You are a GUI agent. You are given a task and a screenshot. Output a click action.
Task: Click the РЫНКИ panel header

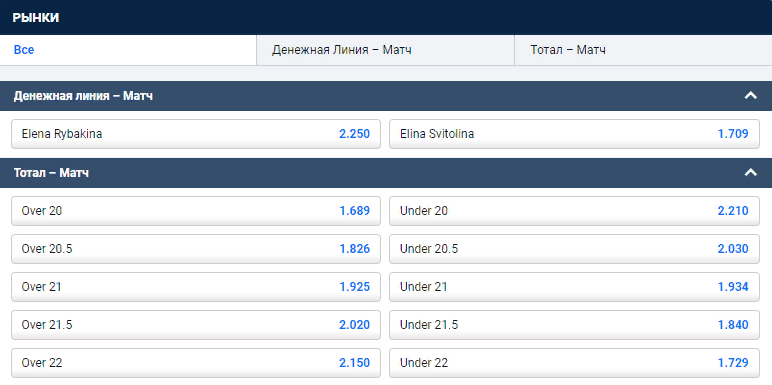point(386,17)
